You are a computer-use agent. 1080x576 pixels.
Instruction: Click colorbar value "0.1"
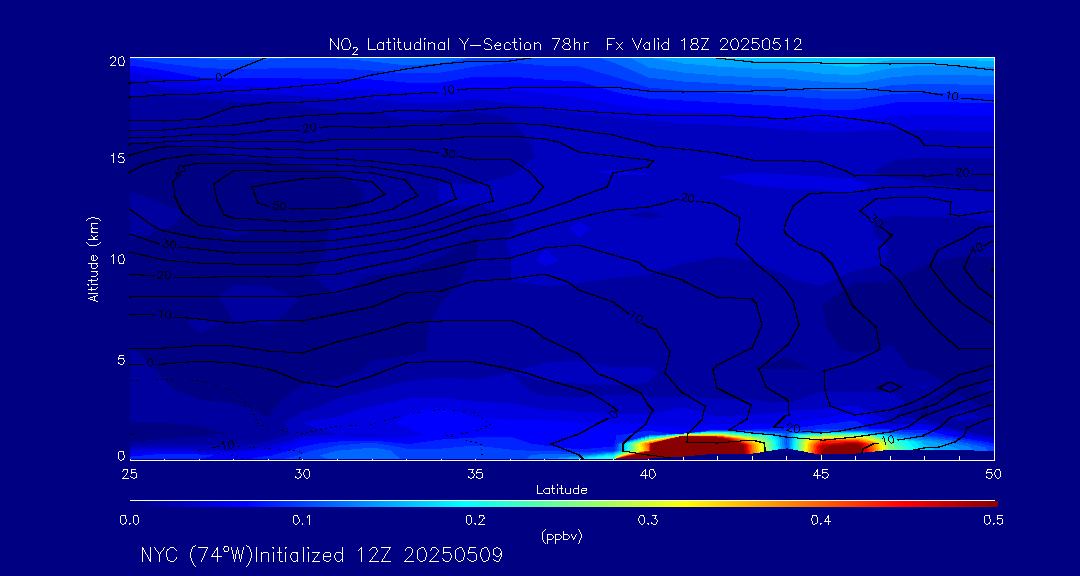pyautogui.click(x=302, y=521)
